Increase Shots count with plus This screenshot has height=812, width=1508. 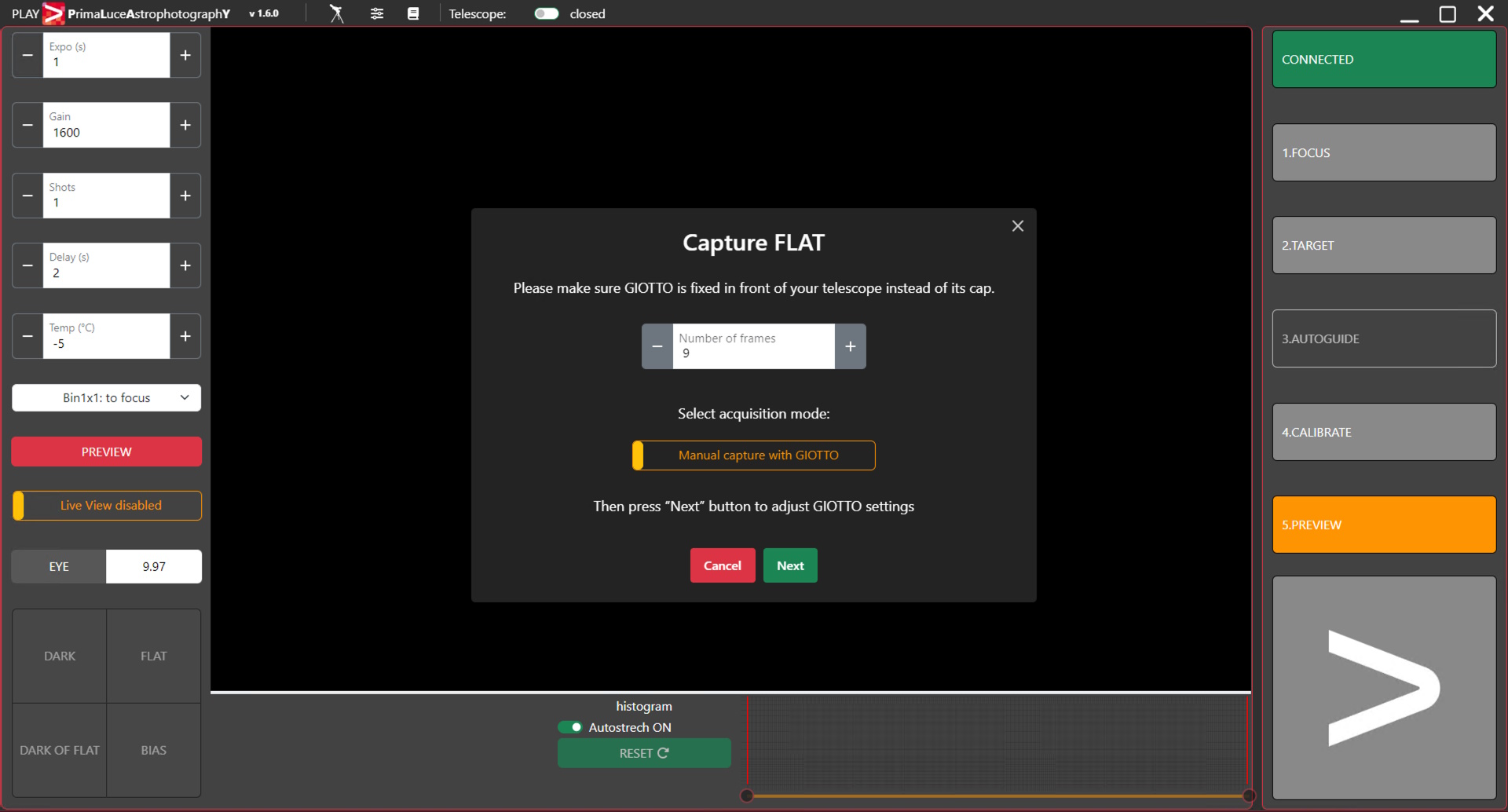[x=185, y=196]
